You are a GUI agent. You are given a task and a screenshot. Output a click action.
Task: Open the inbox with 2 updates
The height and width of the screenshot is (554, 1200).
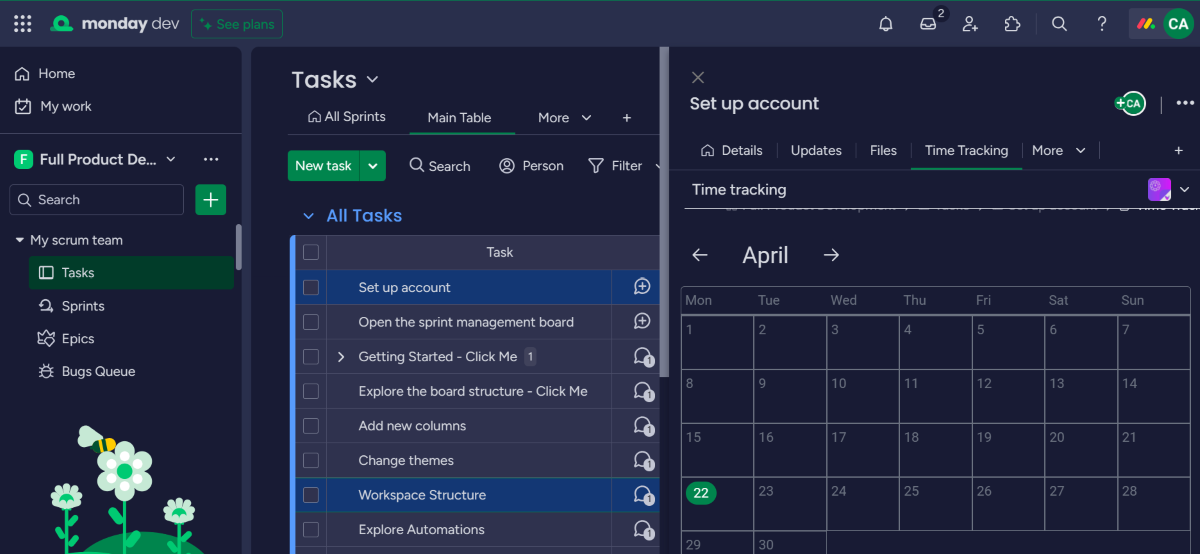[x=929, y=24]
